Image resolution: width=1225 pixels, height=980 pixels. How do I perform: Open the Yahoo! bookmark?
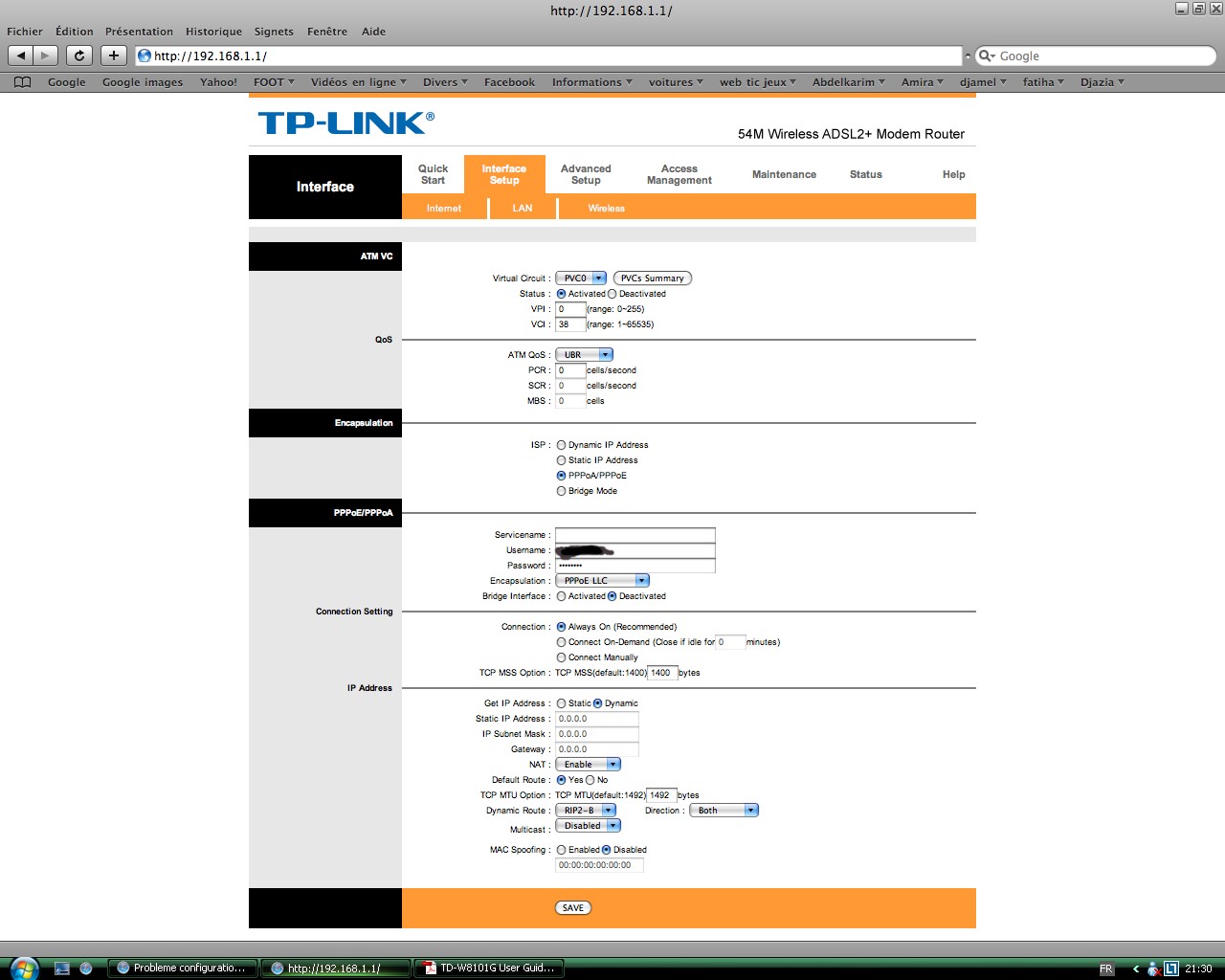(x=218, y=82)
